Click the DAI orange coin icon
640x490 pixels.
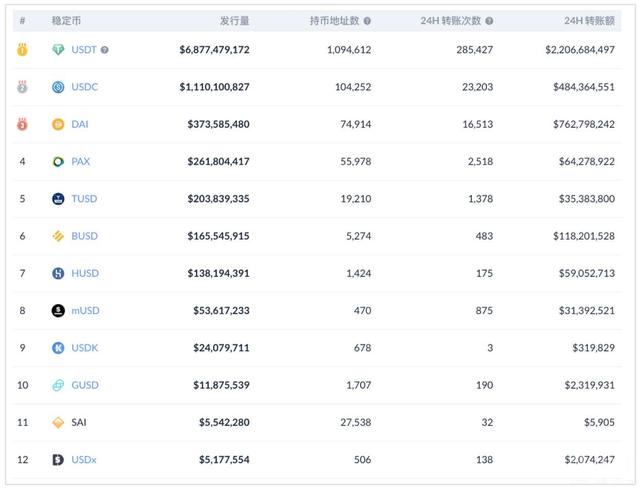(x=58, y=124)
